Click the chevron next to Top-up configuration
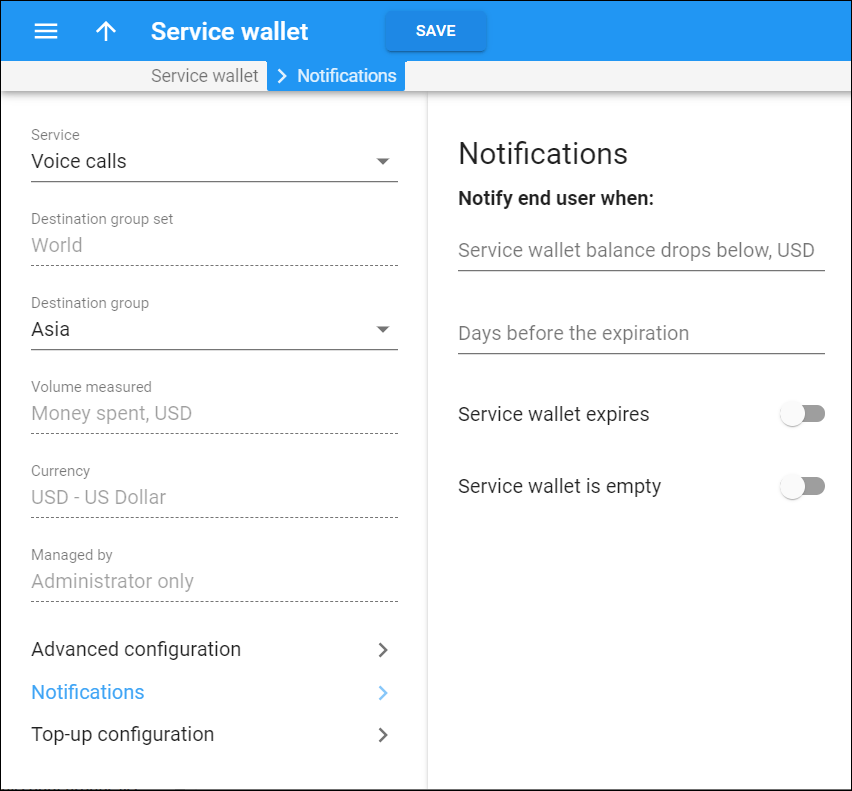 (x=383, y=735)
